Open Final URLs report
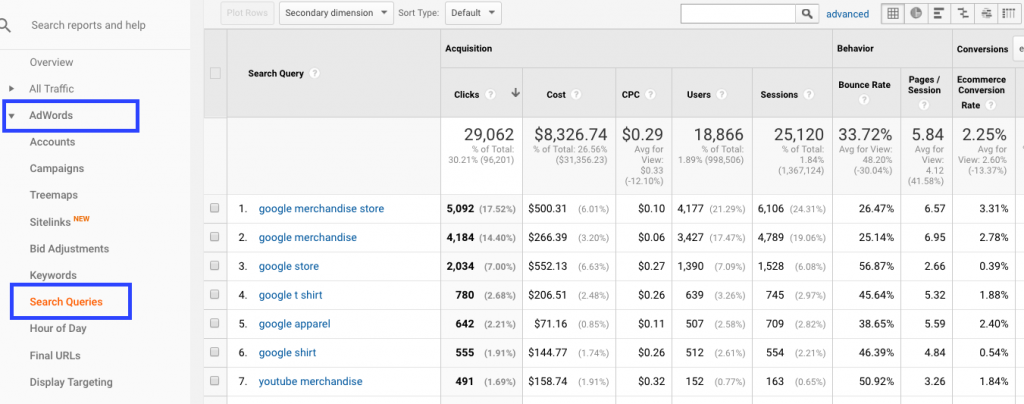 (x=55, y=356)
